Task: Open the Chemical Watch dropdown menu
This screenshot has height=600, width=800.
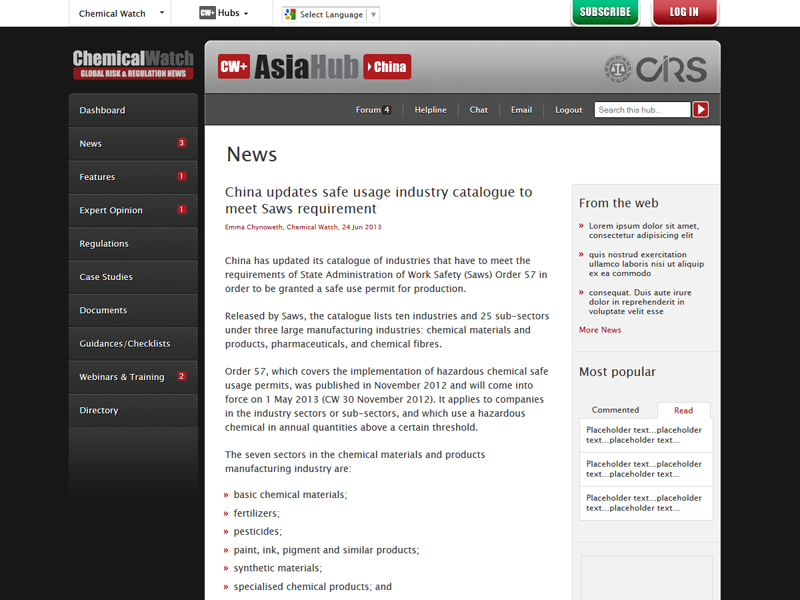Action: tap(121, 14)
